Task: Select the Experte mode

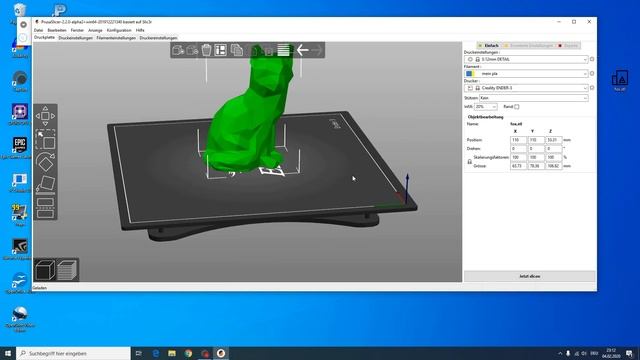Action: pos(569,46)
